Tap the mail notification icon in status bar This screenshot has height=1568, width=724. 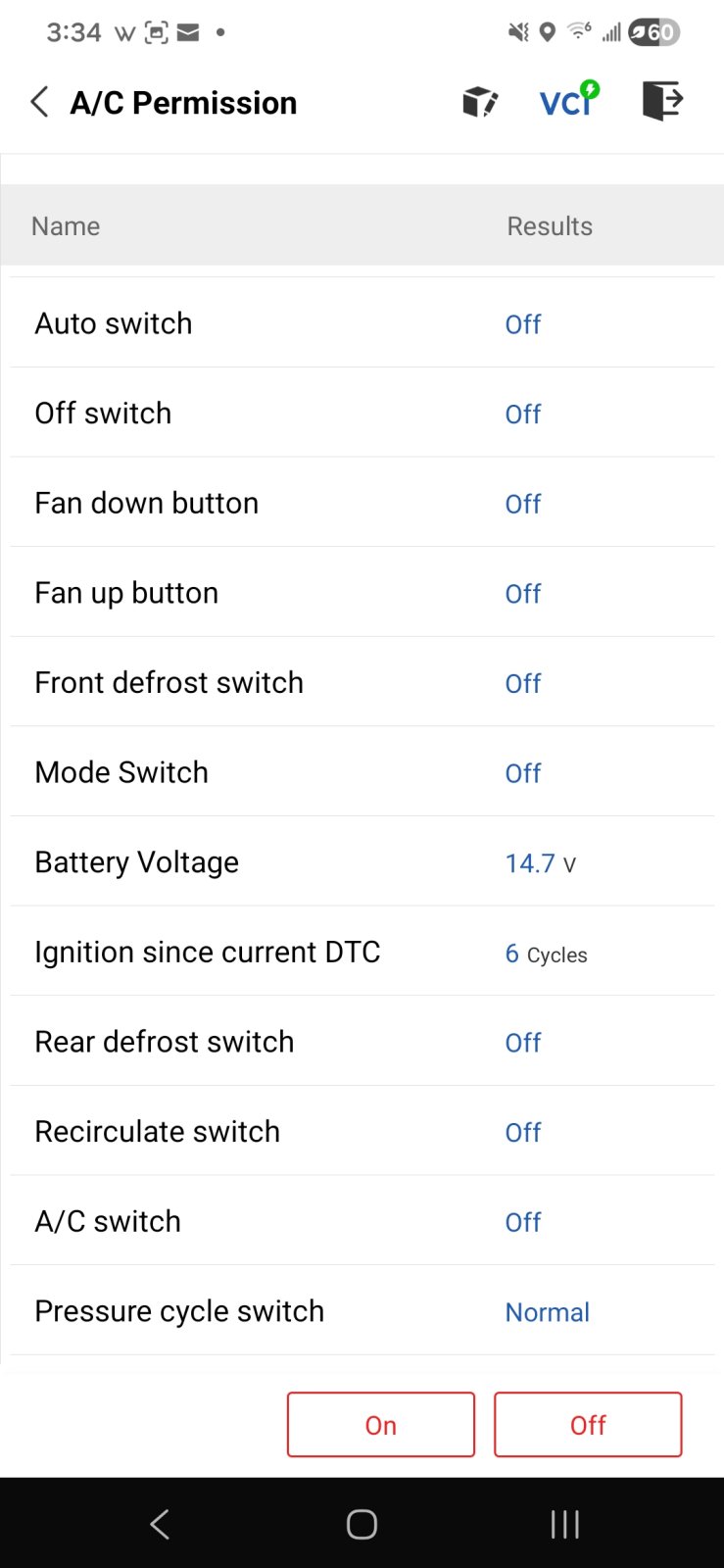(x=188, y=32)
